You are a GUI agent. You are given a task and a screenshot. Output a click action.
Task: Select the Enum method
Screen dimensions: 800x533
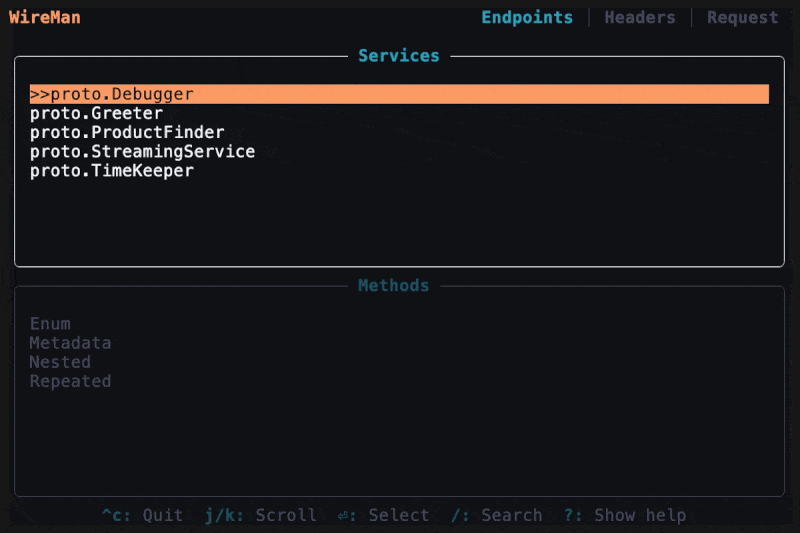point(50,323)
